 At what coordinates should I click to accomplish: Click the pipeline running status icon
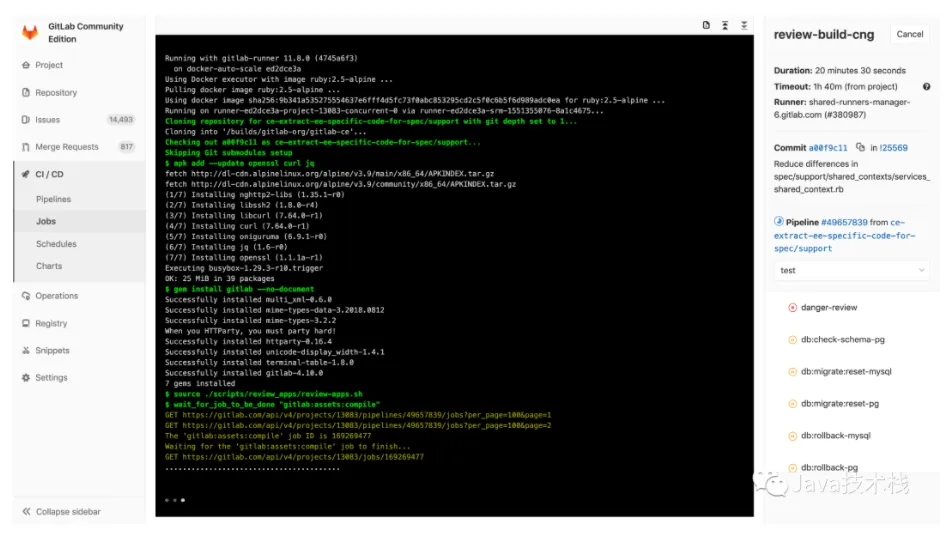[778, 222]
